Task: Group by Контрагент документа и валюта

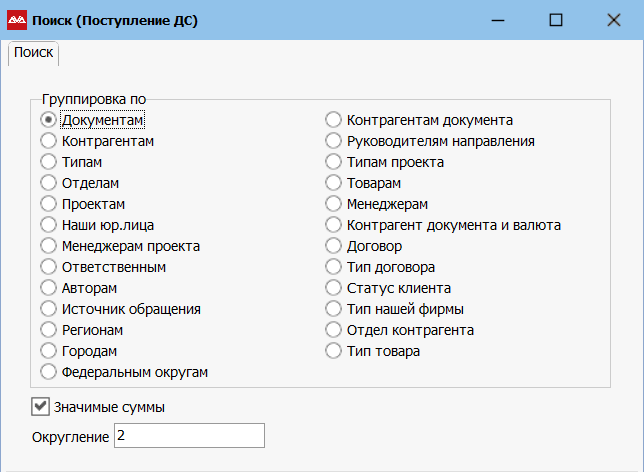Action: 333,225
